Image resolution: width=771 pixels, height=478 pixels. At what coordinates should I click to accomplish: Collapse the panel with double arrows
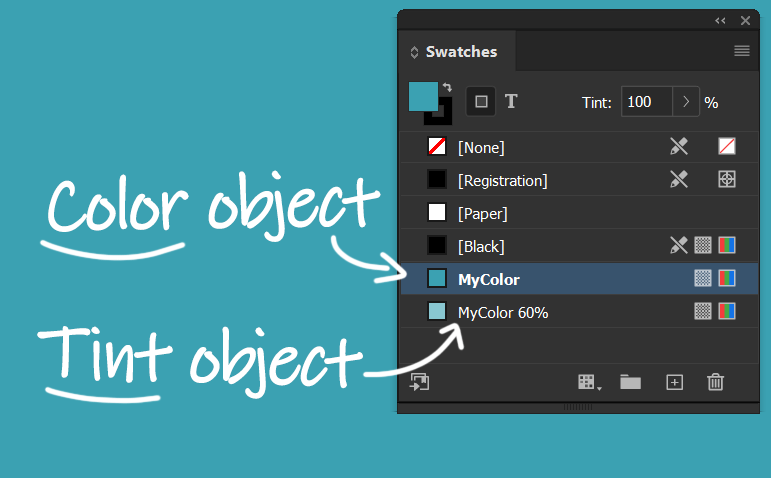click(x=720, y=20)
